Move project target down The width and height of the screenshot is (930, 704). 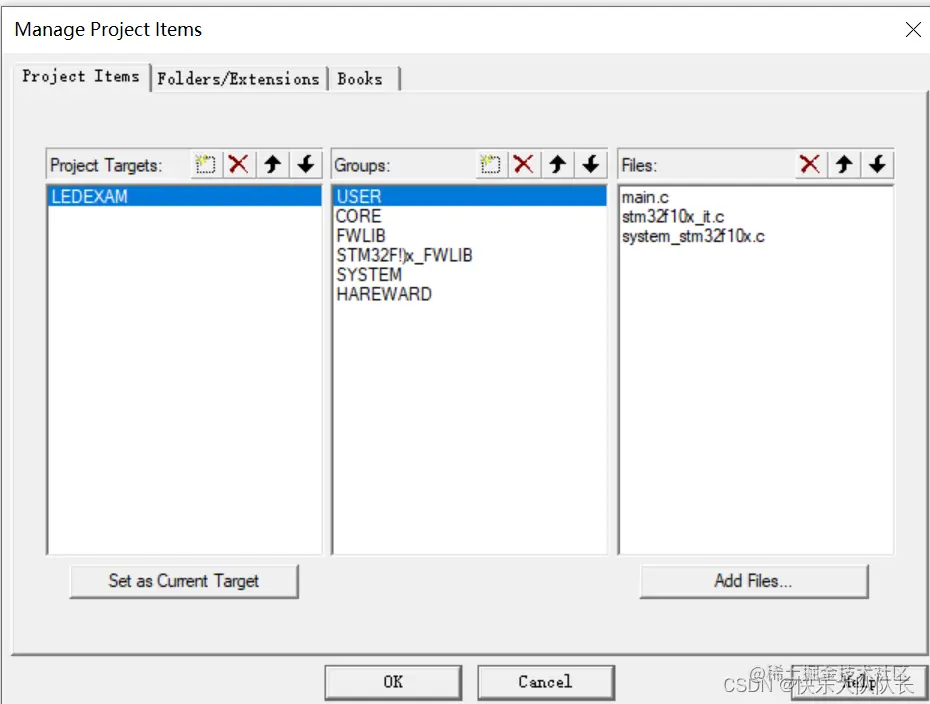tap(305, 164)
